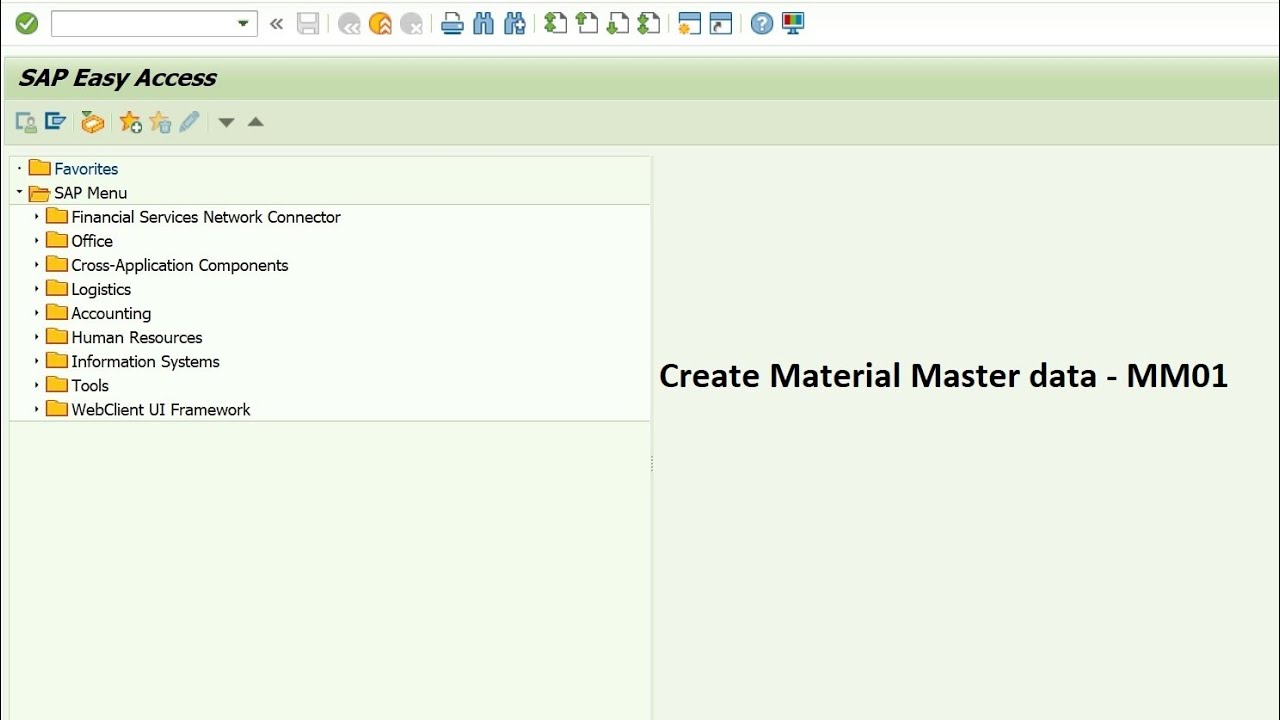Image resolution: width=1280 pixels, height=720 pixels.
Task: Move favorite up with up arrow
Action: [x=256, y=122]
